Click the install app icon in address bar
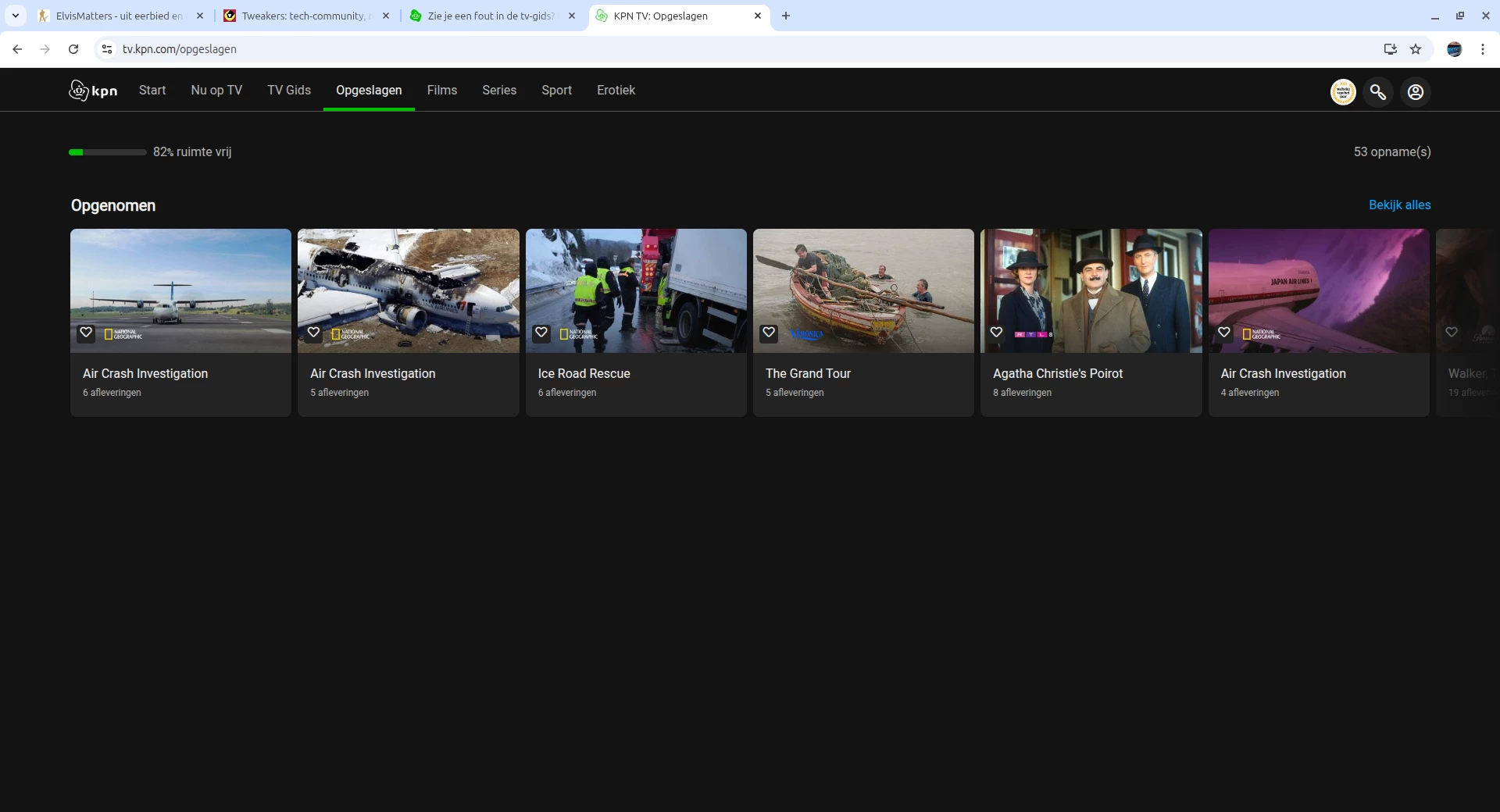 [1391, 49]
